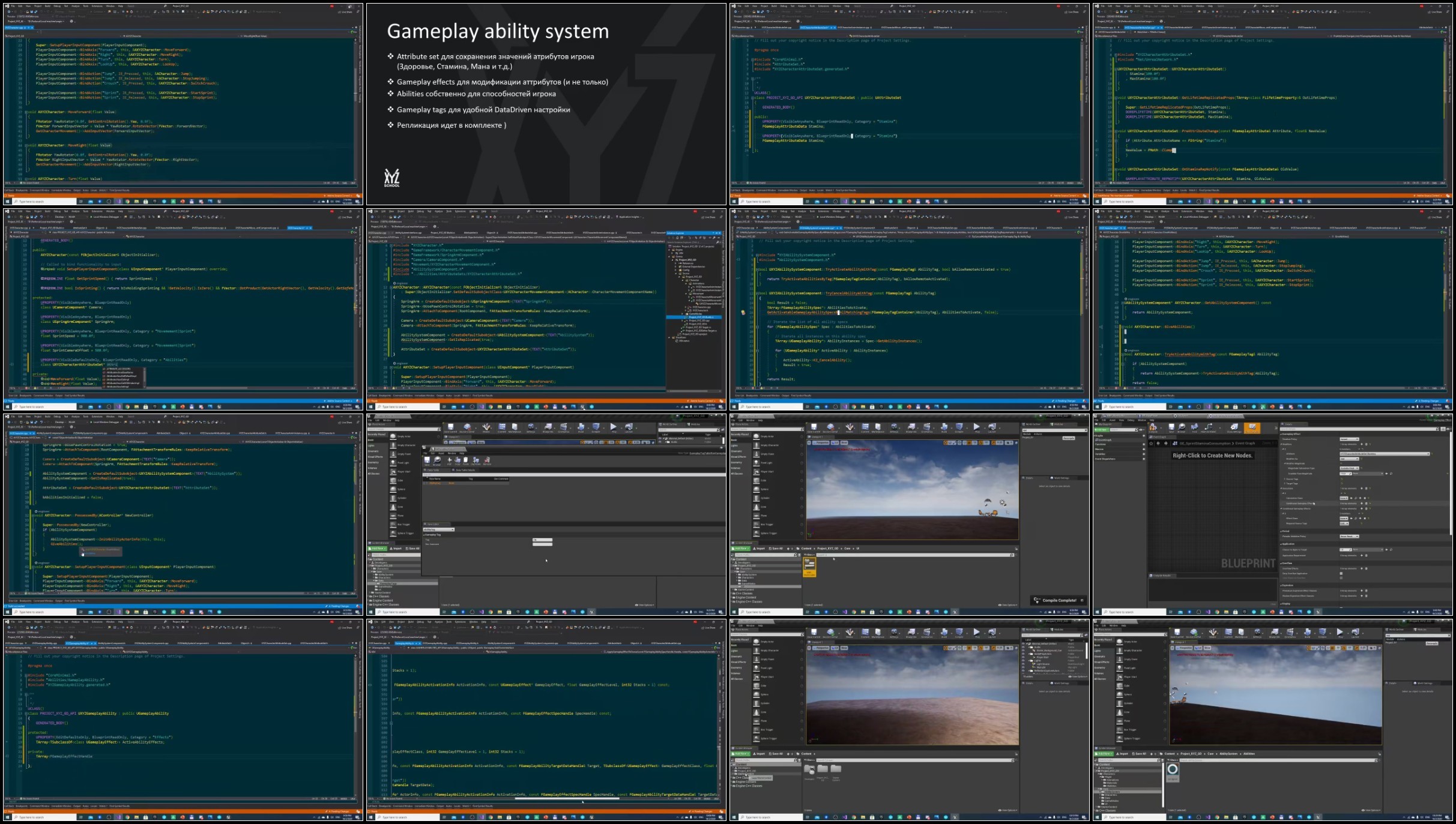The width and height of the screenshot is (1456, 824).
Task: Click Import button in data table editor frame
Action: pos(396,549)
